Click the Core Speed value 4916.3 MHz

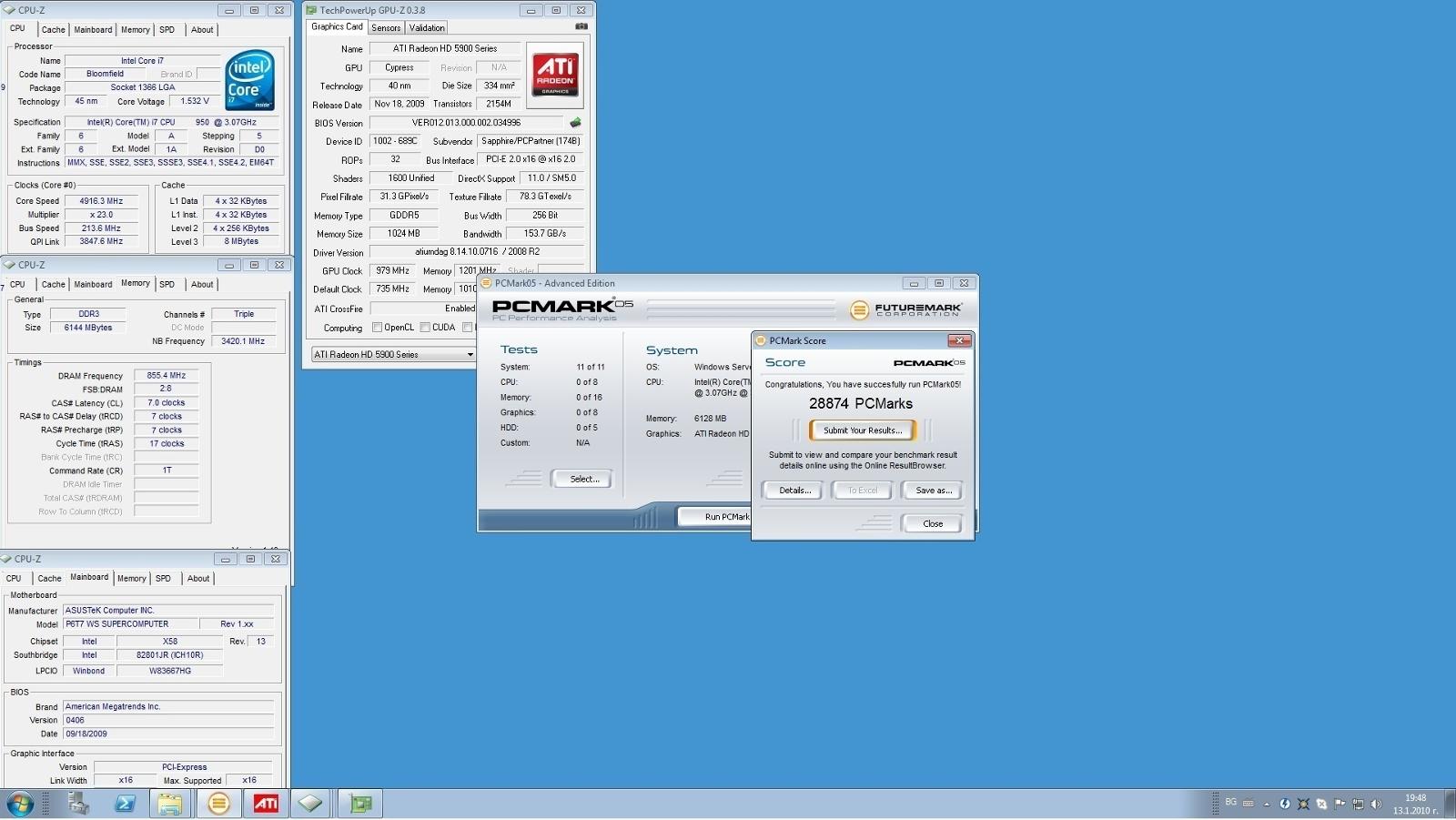101,201
